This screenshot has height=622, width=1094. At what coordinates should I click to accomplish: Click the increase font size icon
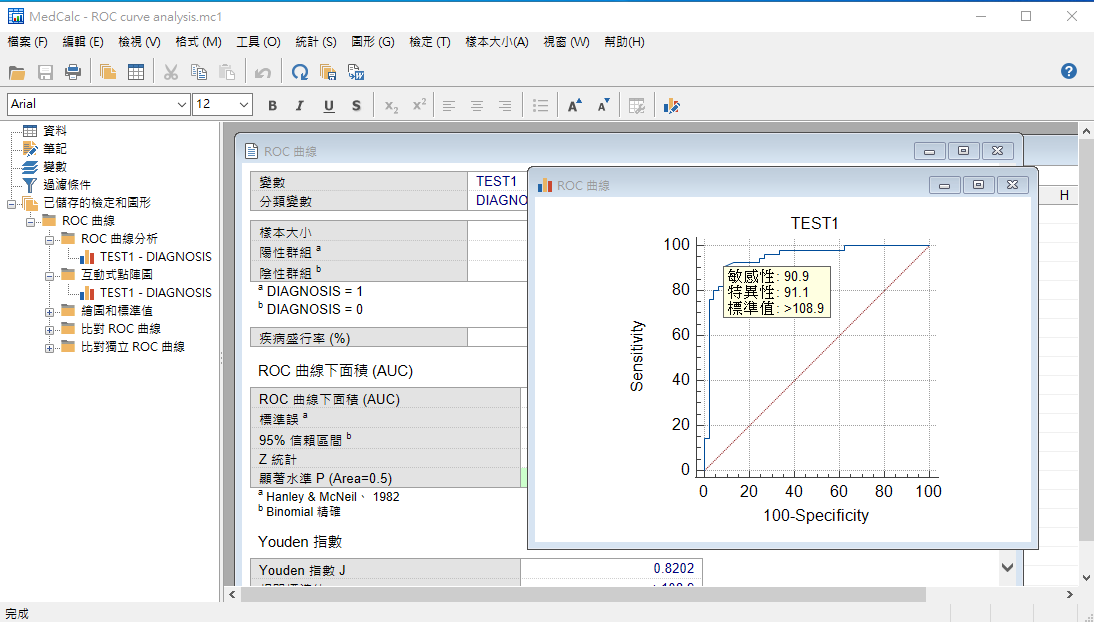575,105
